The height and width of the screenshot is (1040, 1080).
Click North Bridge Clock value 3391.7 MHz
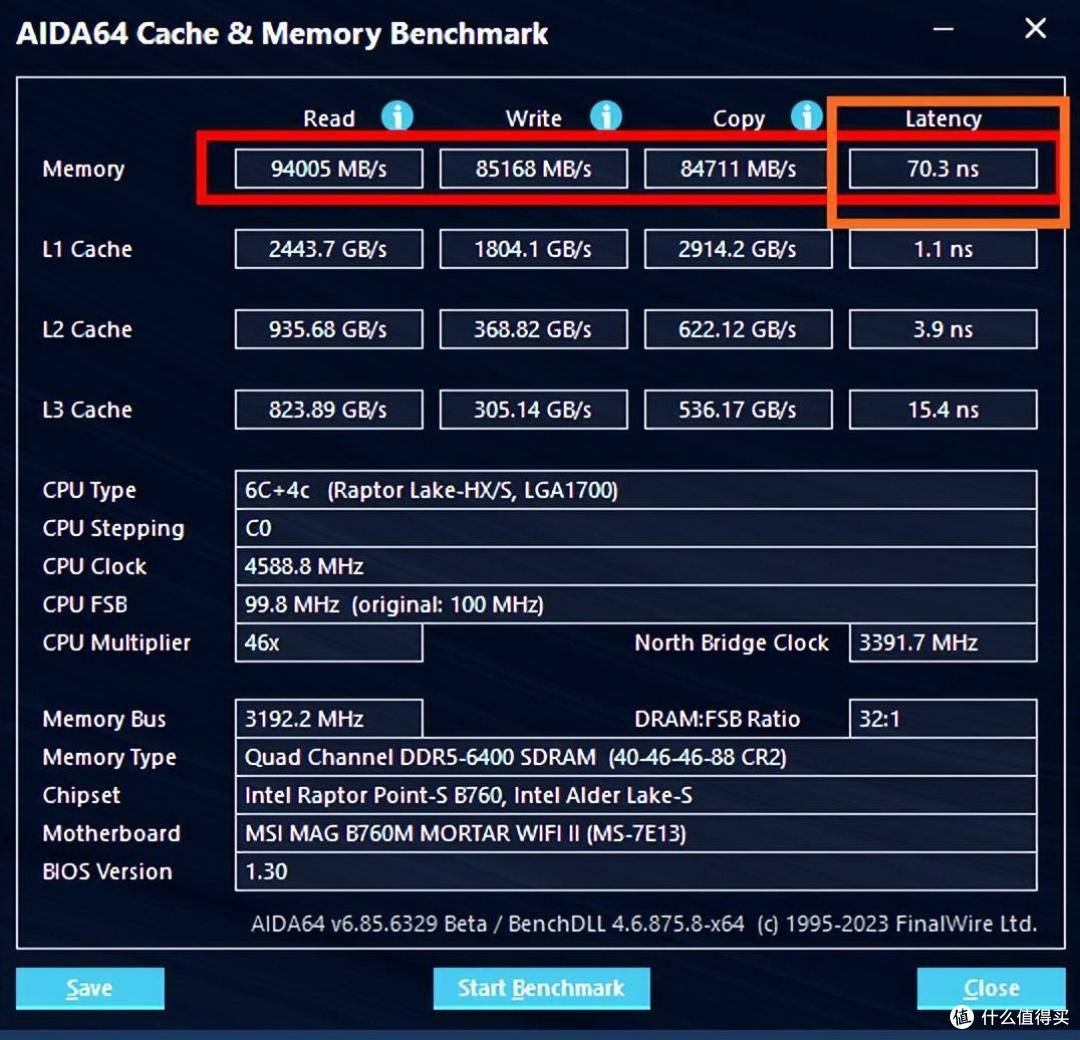point(943,643)
